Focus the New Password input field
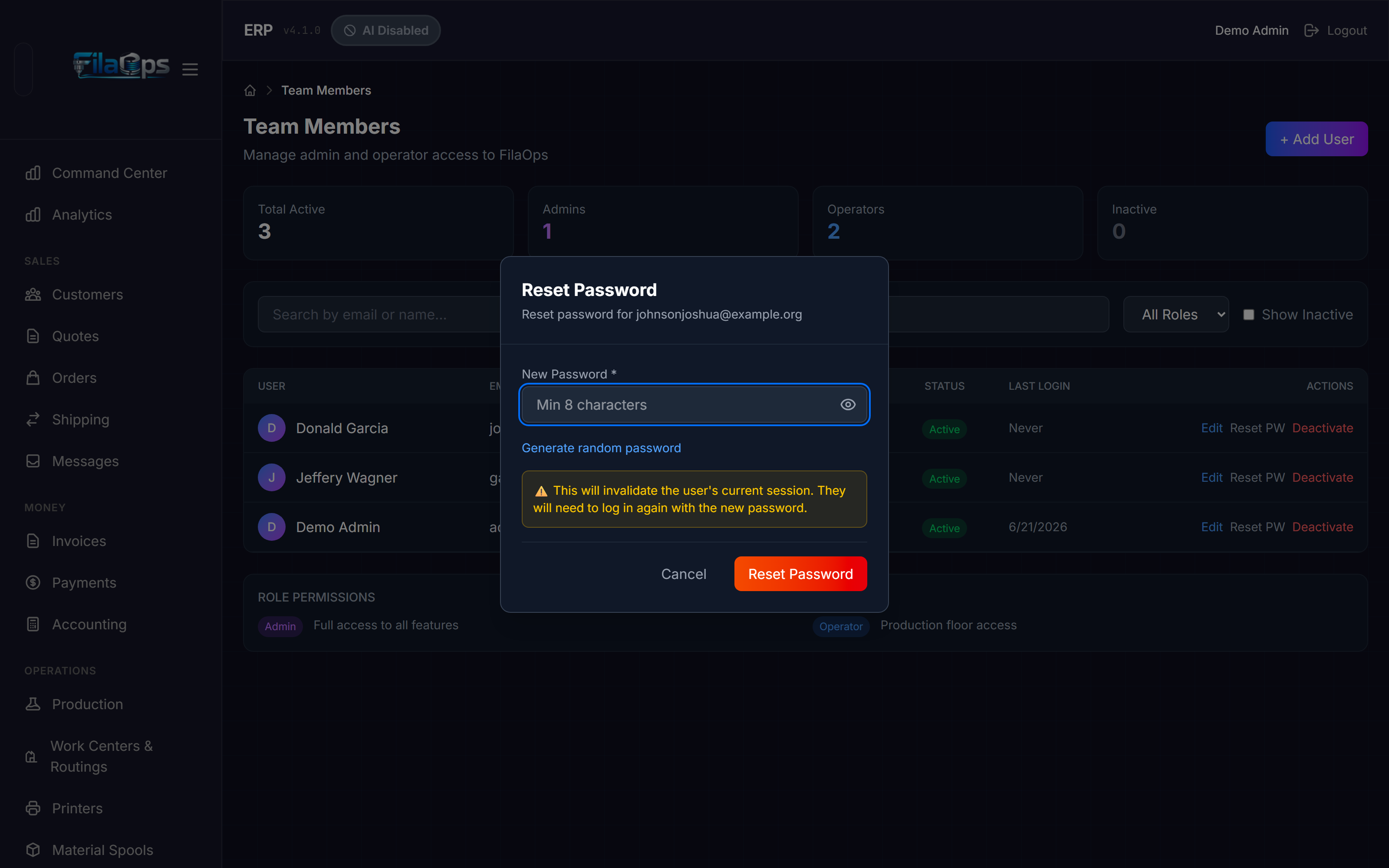Image resolution: width=1389 pixels, height=868 pixels. pos(694,405)
